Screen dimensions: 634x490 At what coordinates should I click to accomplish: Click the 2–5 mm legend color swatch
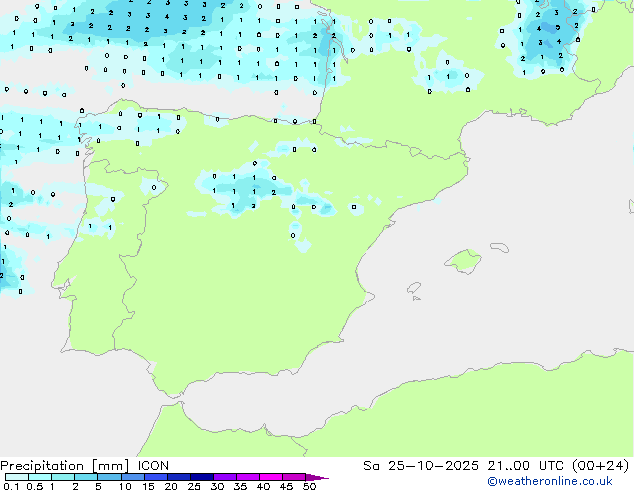tap(86, 477)
